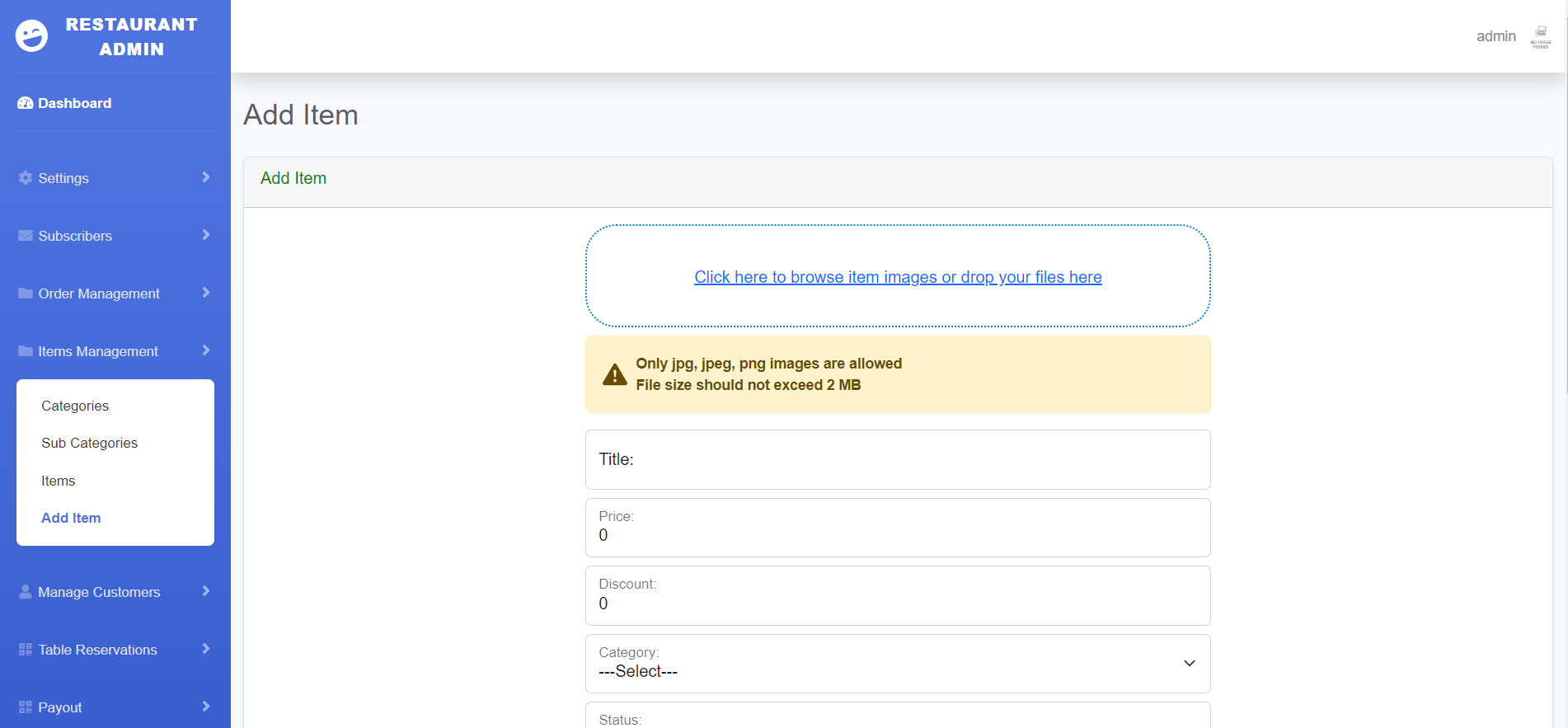Click the admin profile avatar image
This screenshot has width=1568, height=728.
click(1540, 36)
